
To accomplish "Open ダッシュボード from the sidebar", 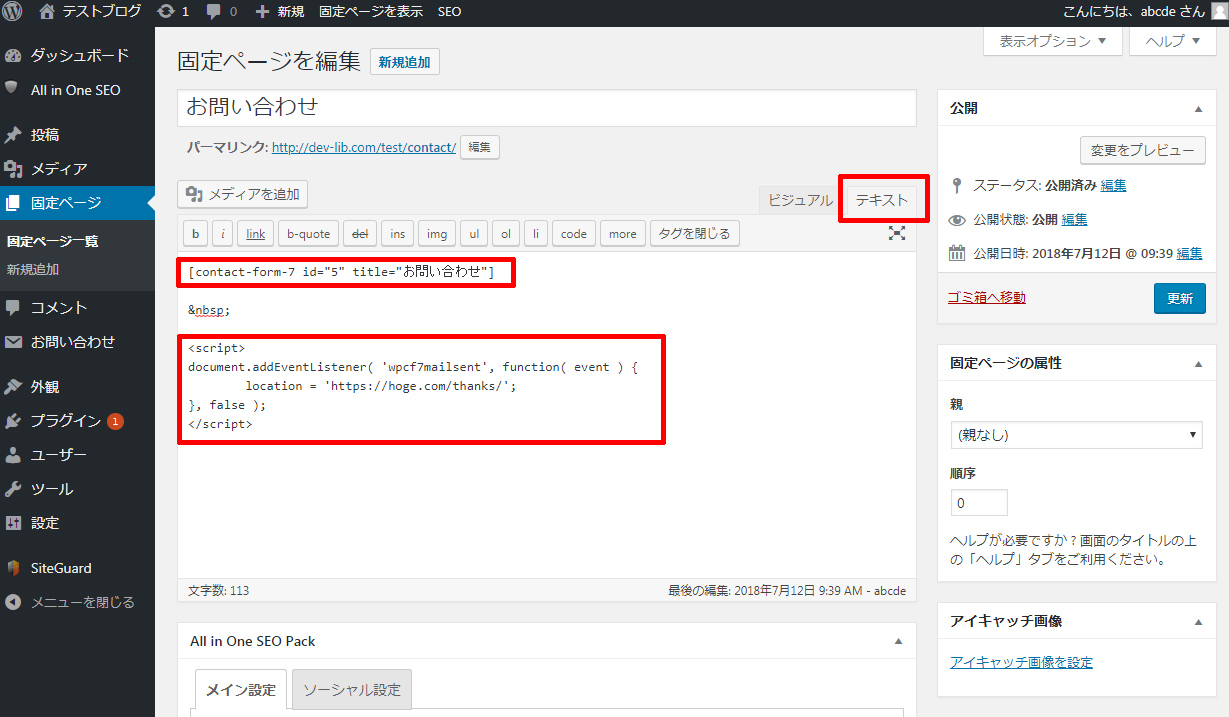I will coord(79,55).
